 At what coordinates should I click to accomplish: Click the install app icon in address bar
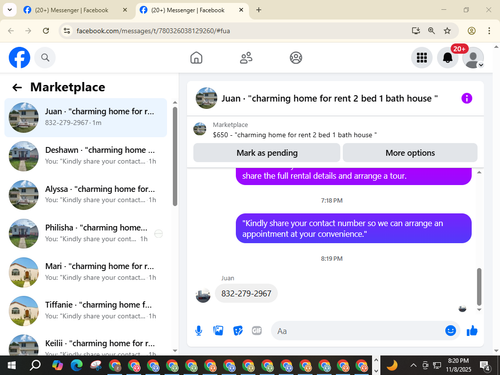pos(415,31)
